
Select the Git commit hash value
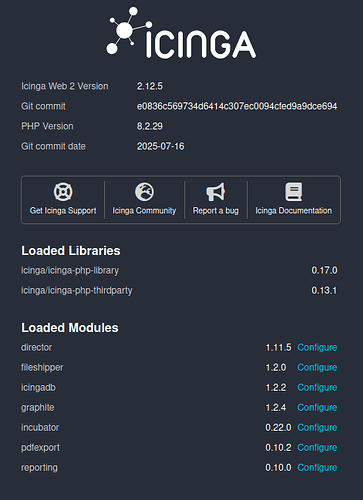click(x=237, y=106)
